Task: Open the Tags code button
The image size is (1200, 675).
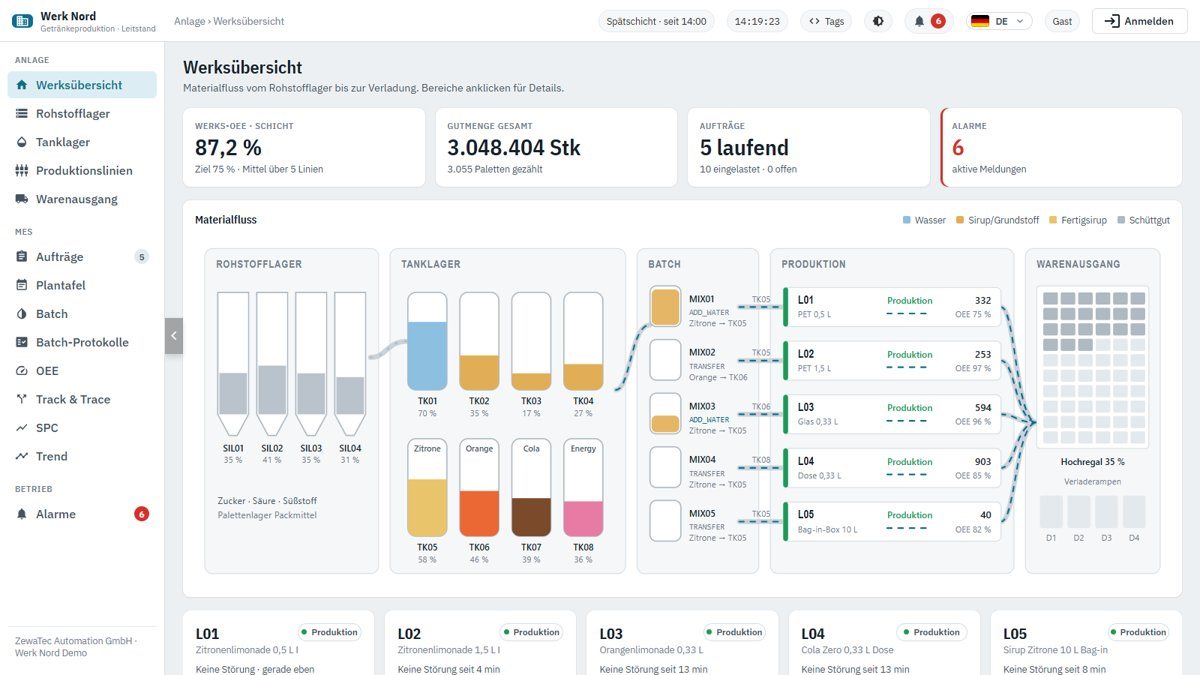Action: tap(826, 21)
